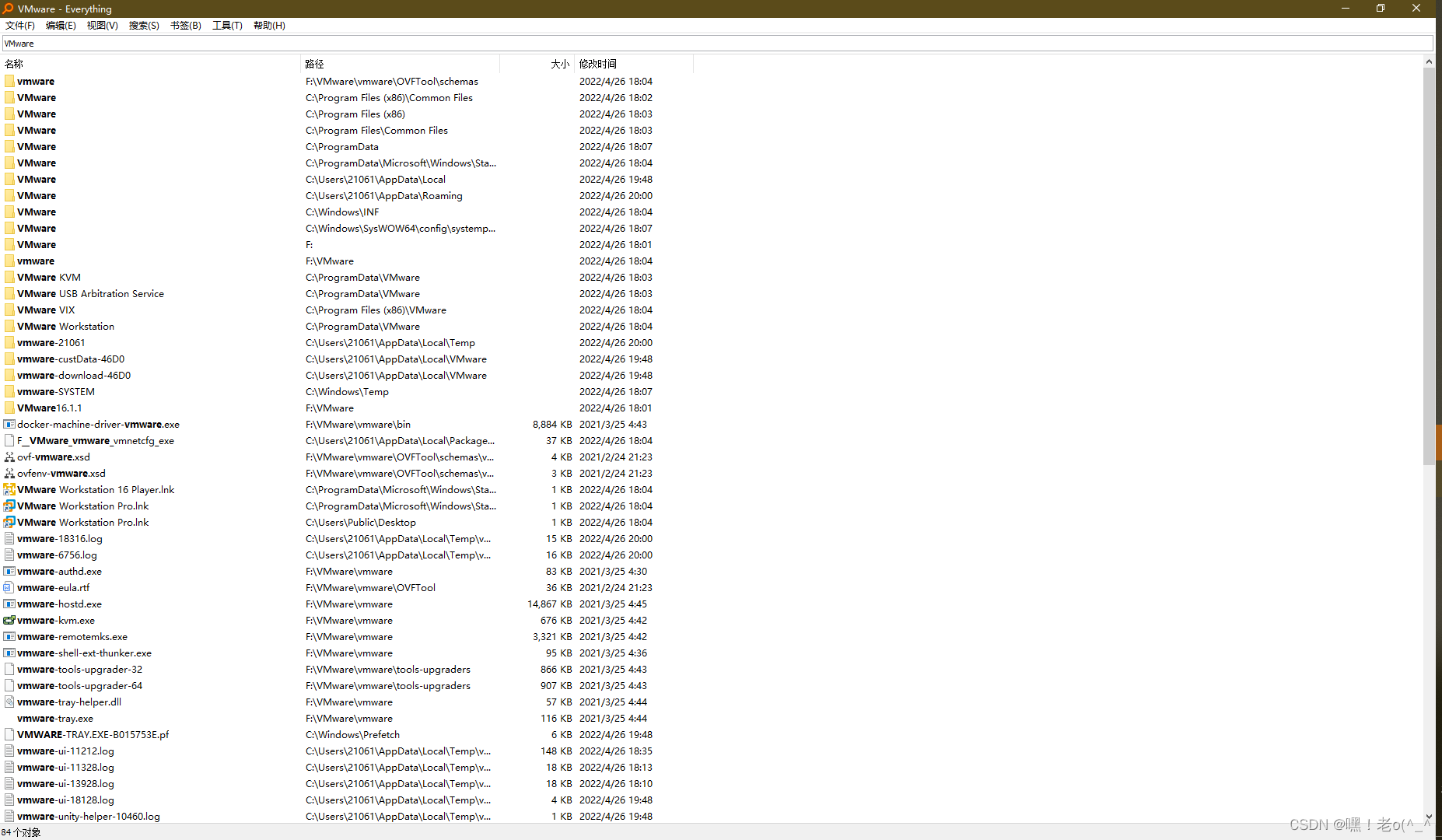Select the vmware-21061 folder icon

[x=9, y=343]
